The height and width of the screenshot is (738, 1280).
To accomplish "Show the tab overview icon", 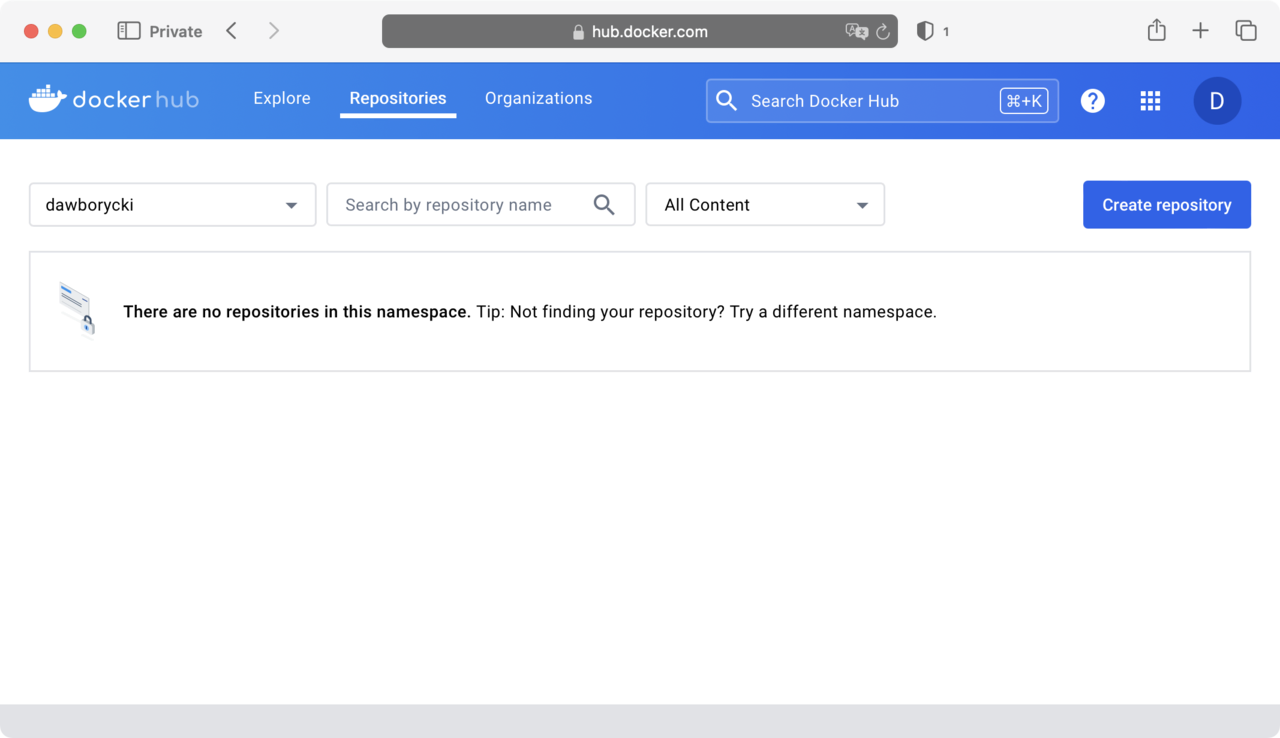I will 1246,31.
